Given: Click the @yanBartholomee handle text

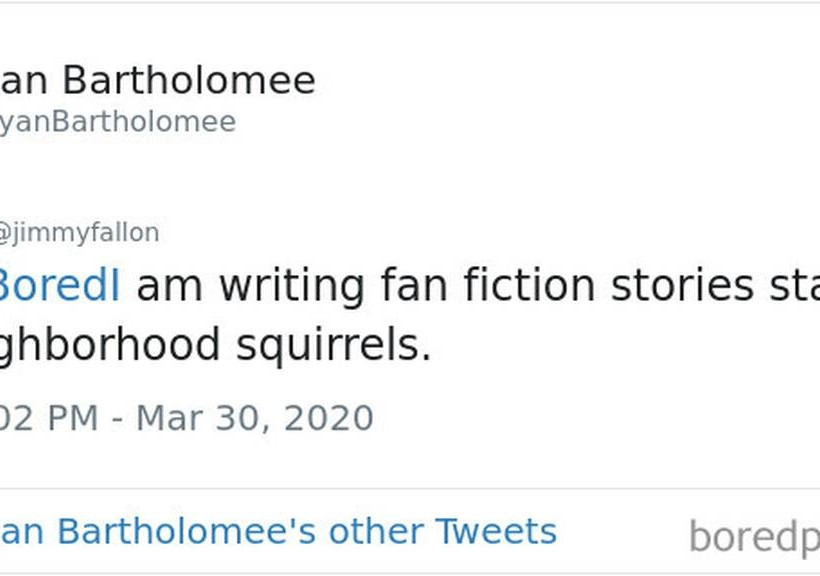Looking at the screenshot, I should coord(117,122).
